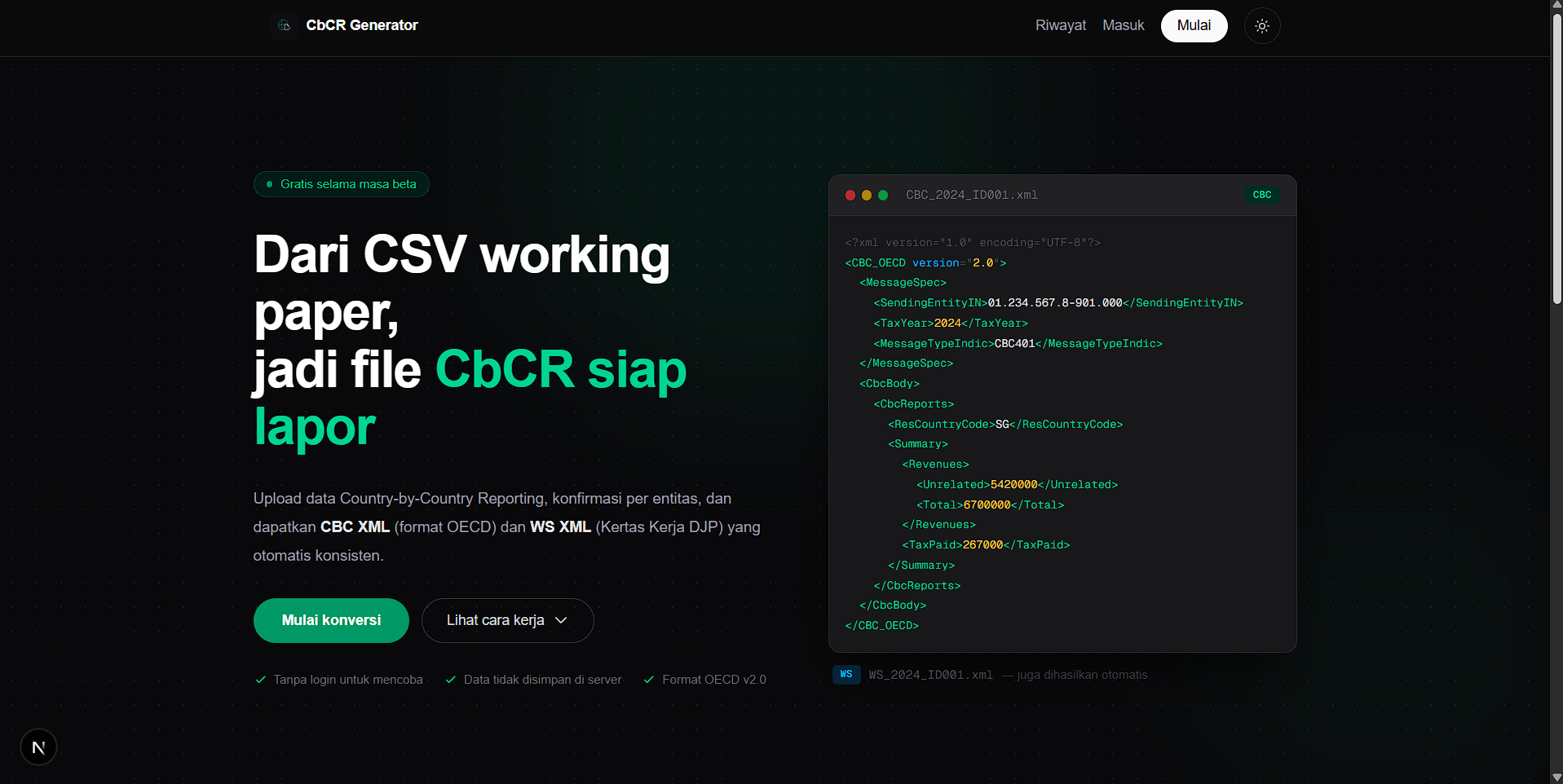1563x784 pixels.
Task: Click the TaxYear 2024 line in code
Action: (951, 324)
